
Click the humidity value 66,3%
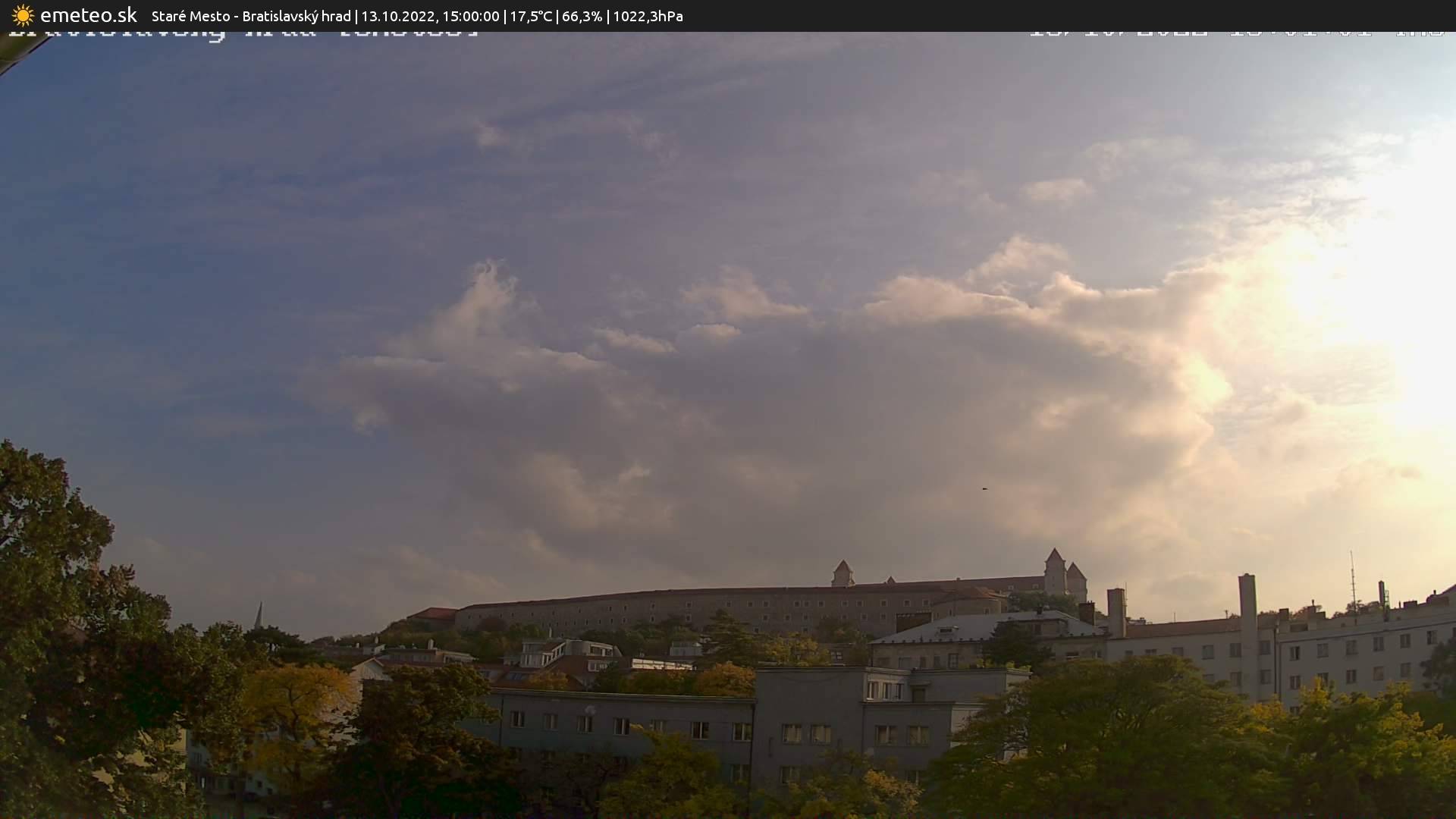click(x=581, y=15)
